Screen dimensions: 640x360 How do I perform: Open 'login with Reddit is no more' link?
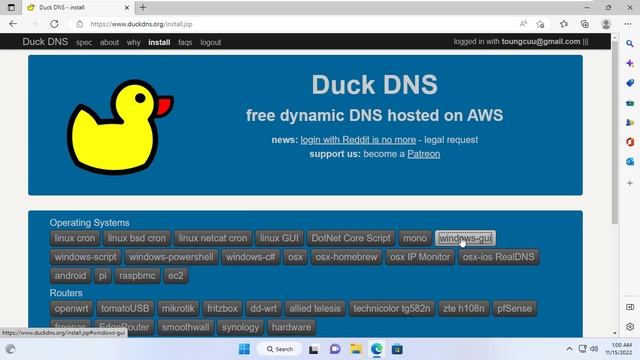(x=358, y=140)
